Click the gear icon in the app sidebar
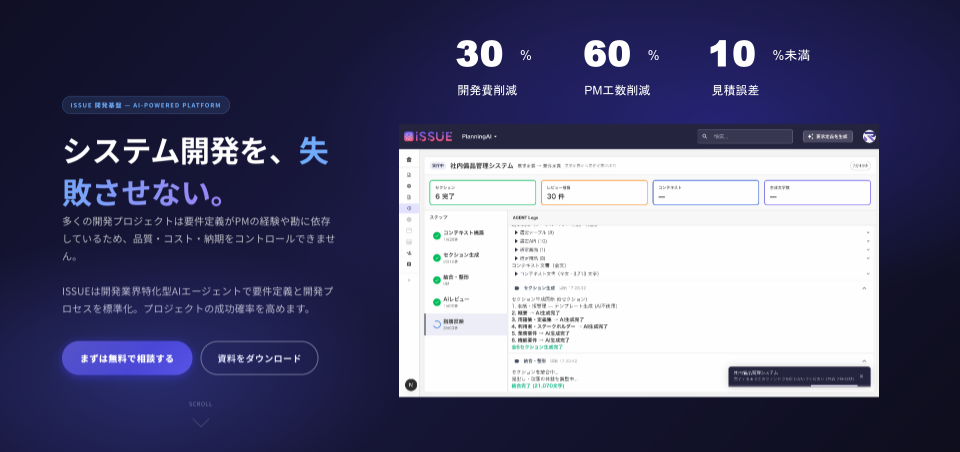Image resolution: width=960 pixels, height=452 pixels. (x=409, y=219)
